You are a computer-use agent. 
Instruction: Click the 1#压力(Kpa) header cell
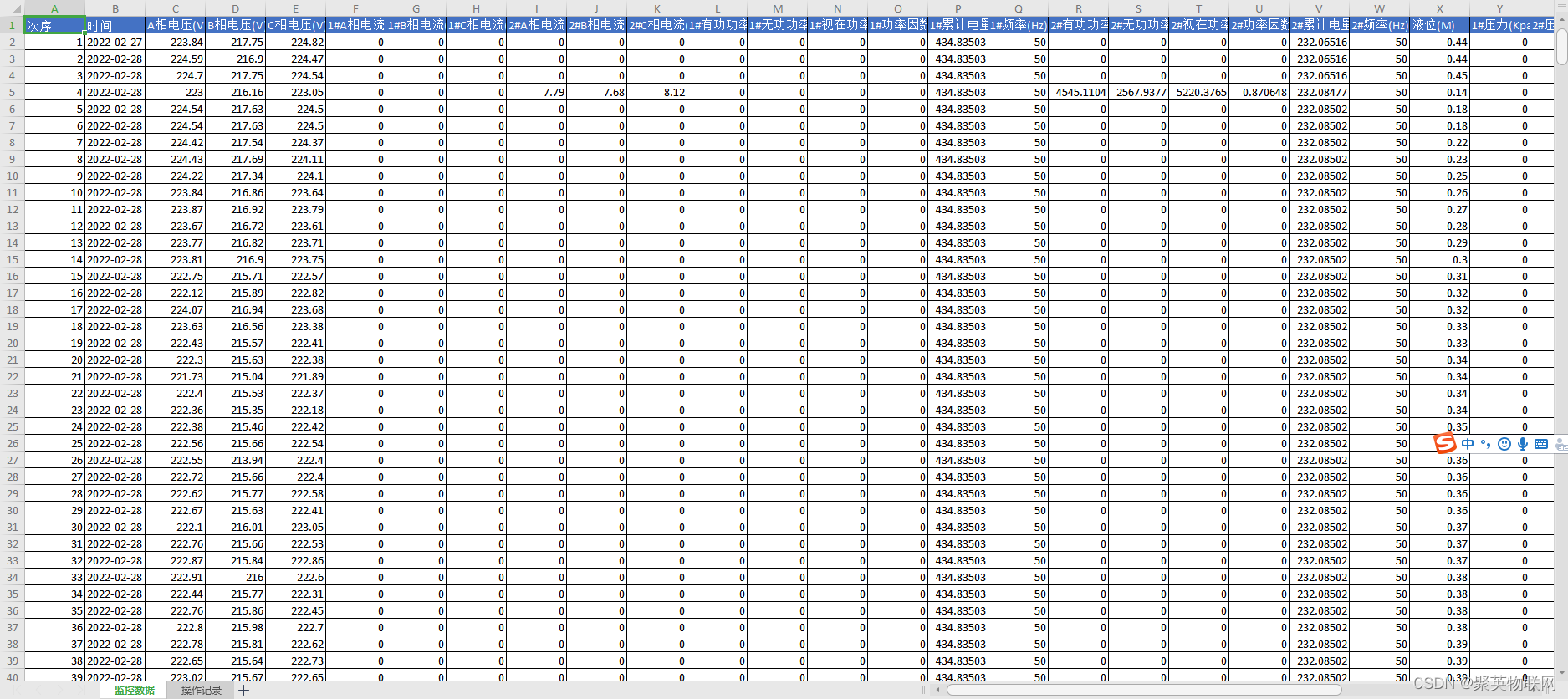(1500, 25)
